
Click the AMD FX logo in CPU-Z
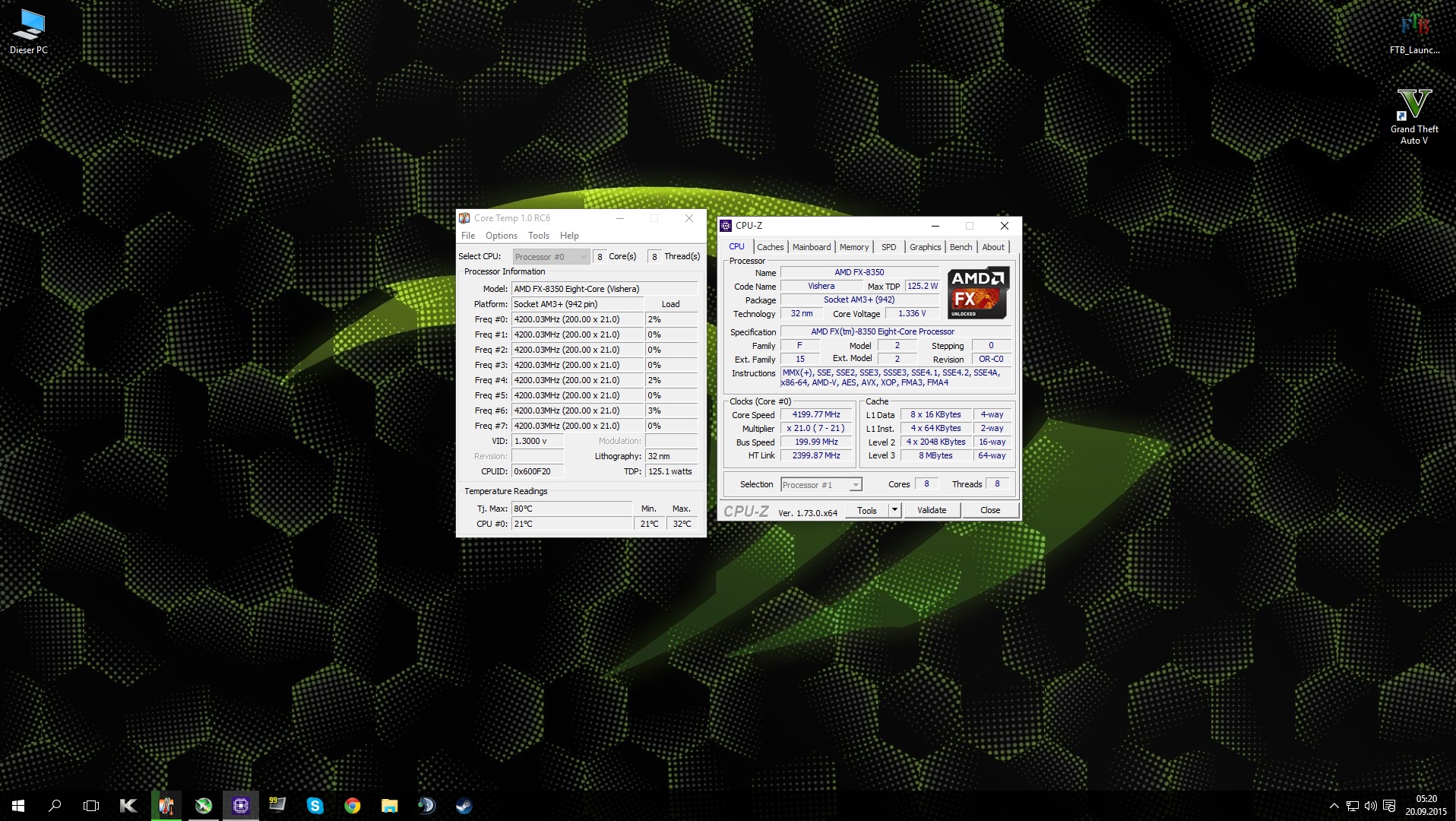click(x=978, y=293)
